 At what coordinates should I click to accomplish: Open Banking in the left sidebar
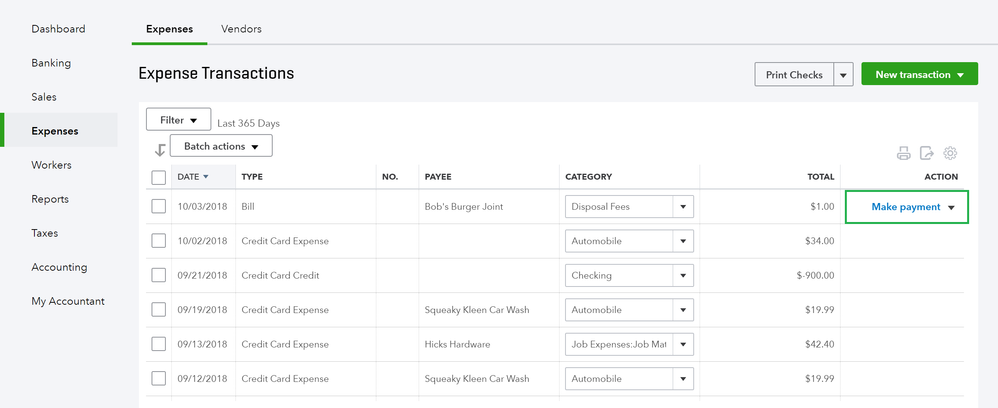[x=51, y=63]
